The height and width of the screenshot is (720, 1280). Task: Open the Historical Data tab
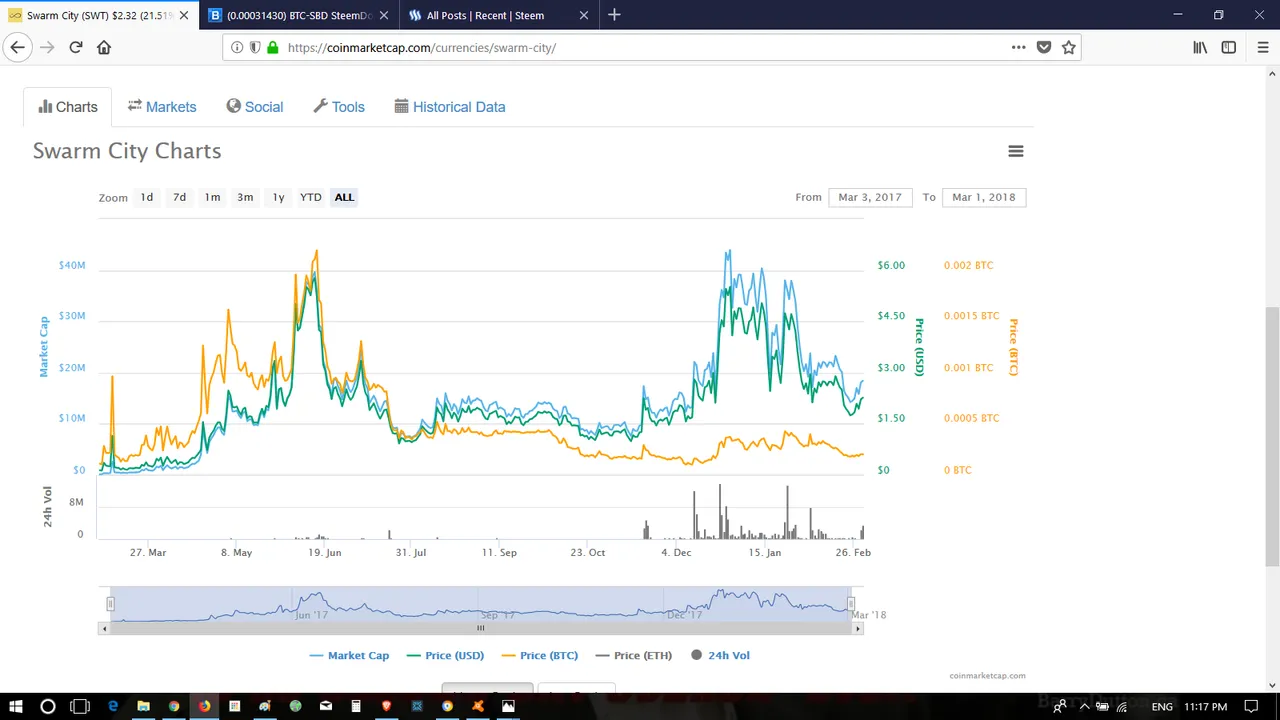[450, 107]
